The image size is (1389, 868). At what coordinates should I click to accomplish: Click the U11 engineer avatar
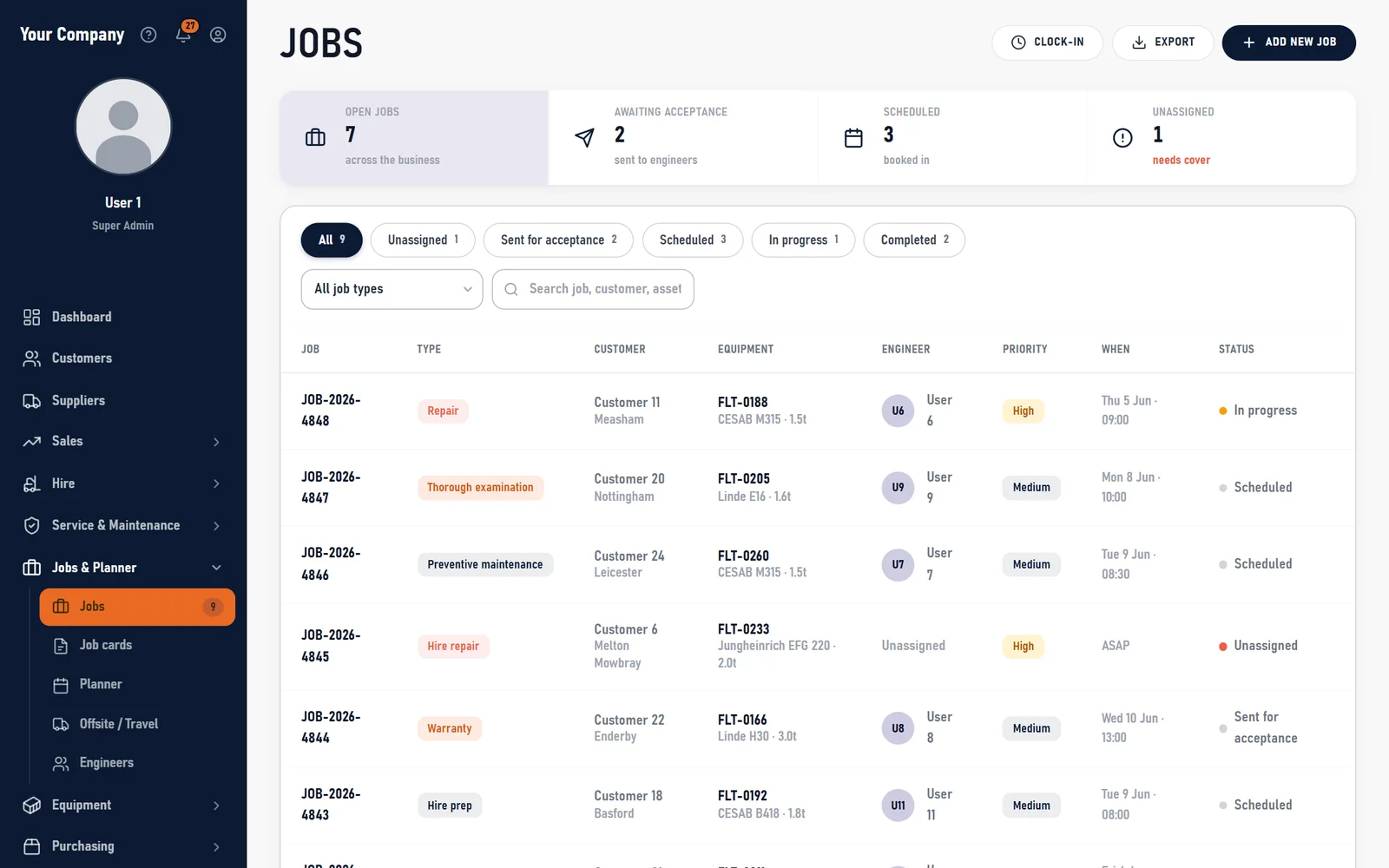tap(898, 806)
